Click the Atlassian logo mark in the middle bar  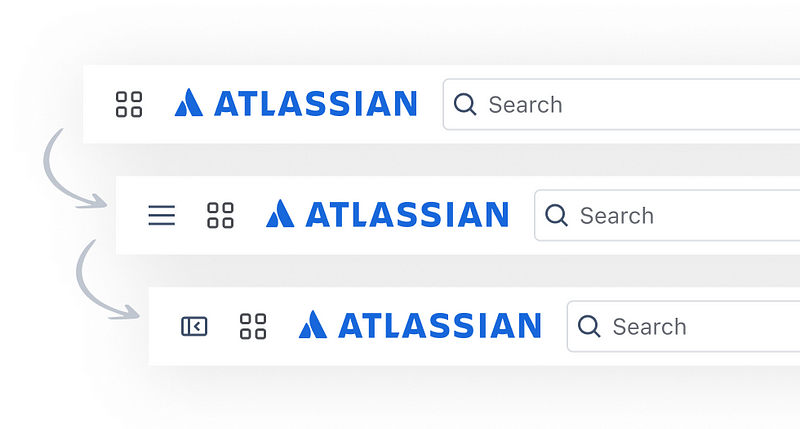pyautogui.click(x=280, y=214)
